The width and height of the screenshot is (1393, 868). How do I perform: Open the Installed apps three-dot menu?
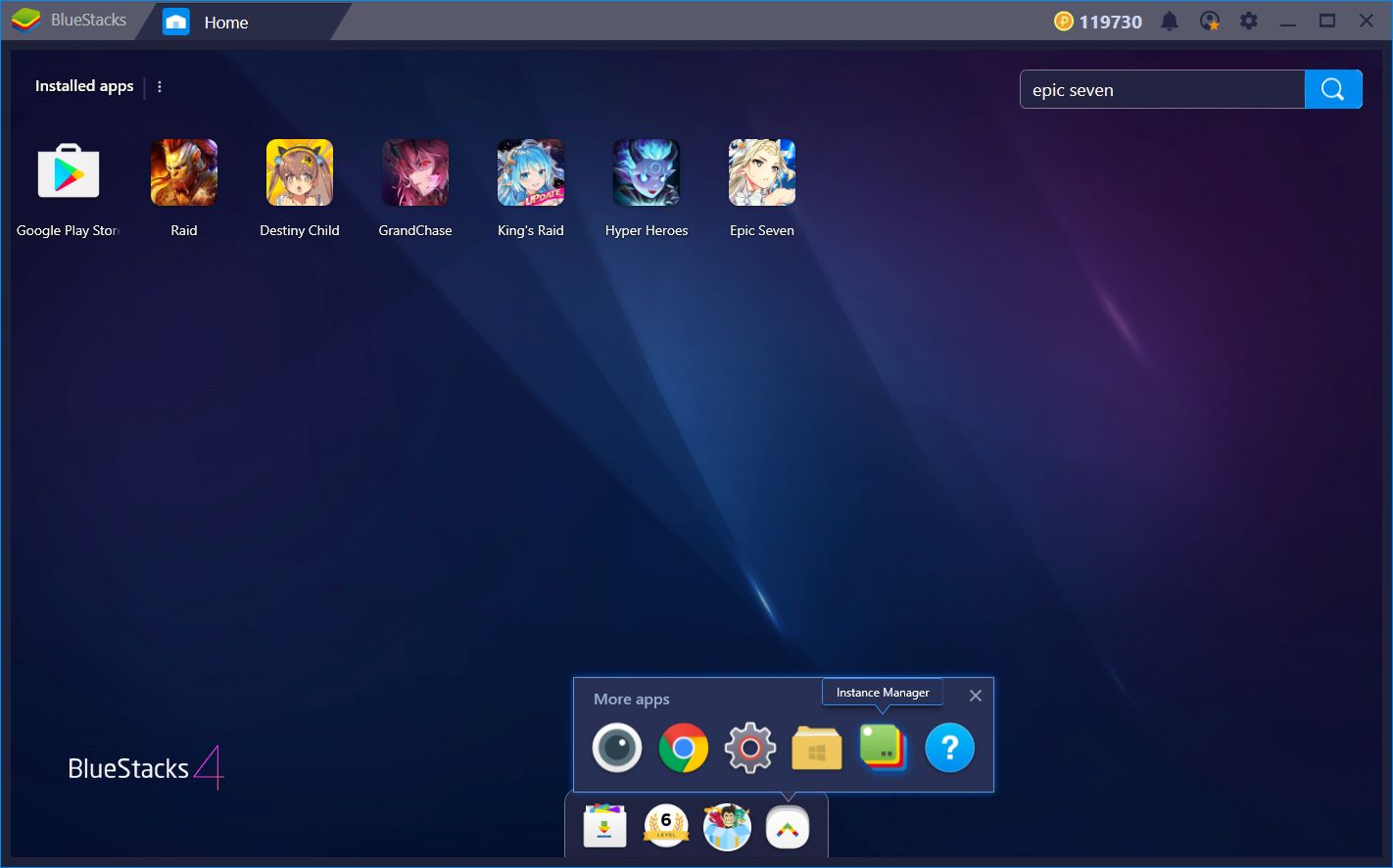coord(160,86)
